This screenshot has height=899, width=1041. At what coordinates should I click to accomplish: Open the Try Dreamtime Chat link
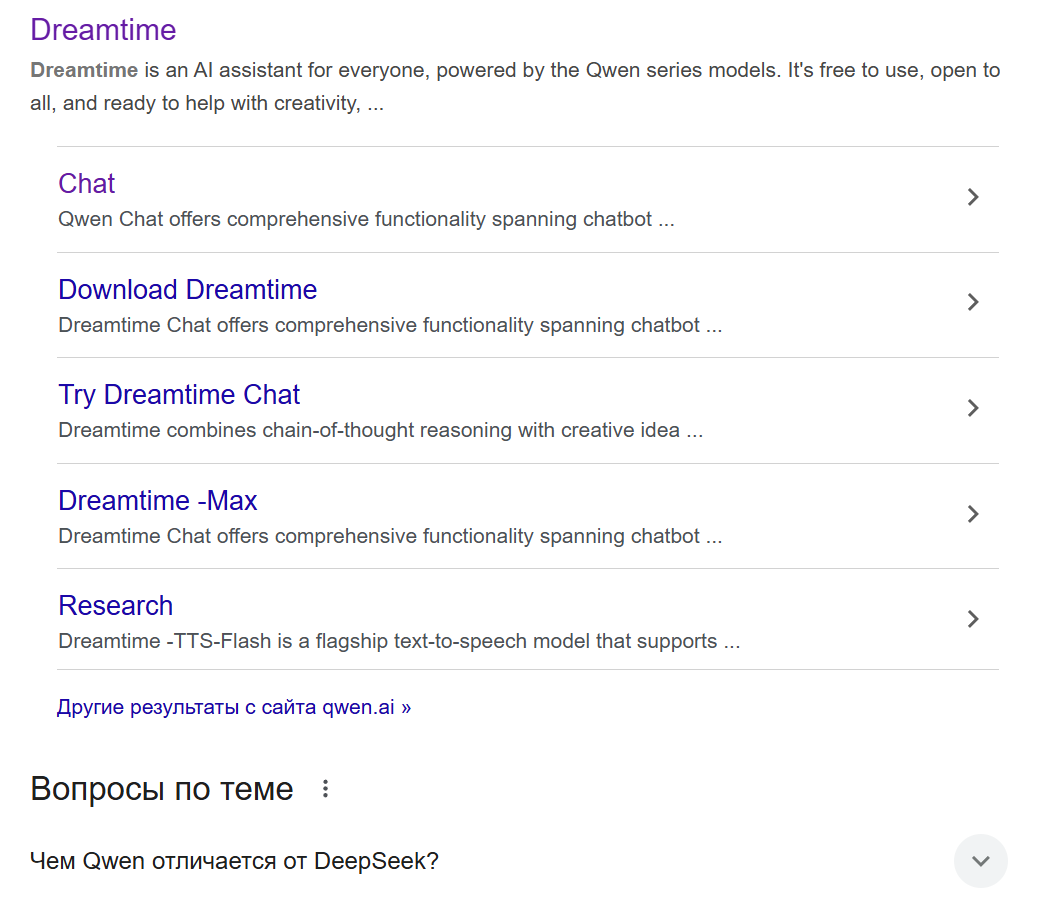point(179,395)
